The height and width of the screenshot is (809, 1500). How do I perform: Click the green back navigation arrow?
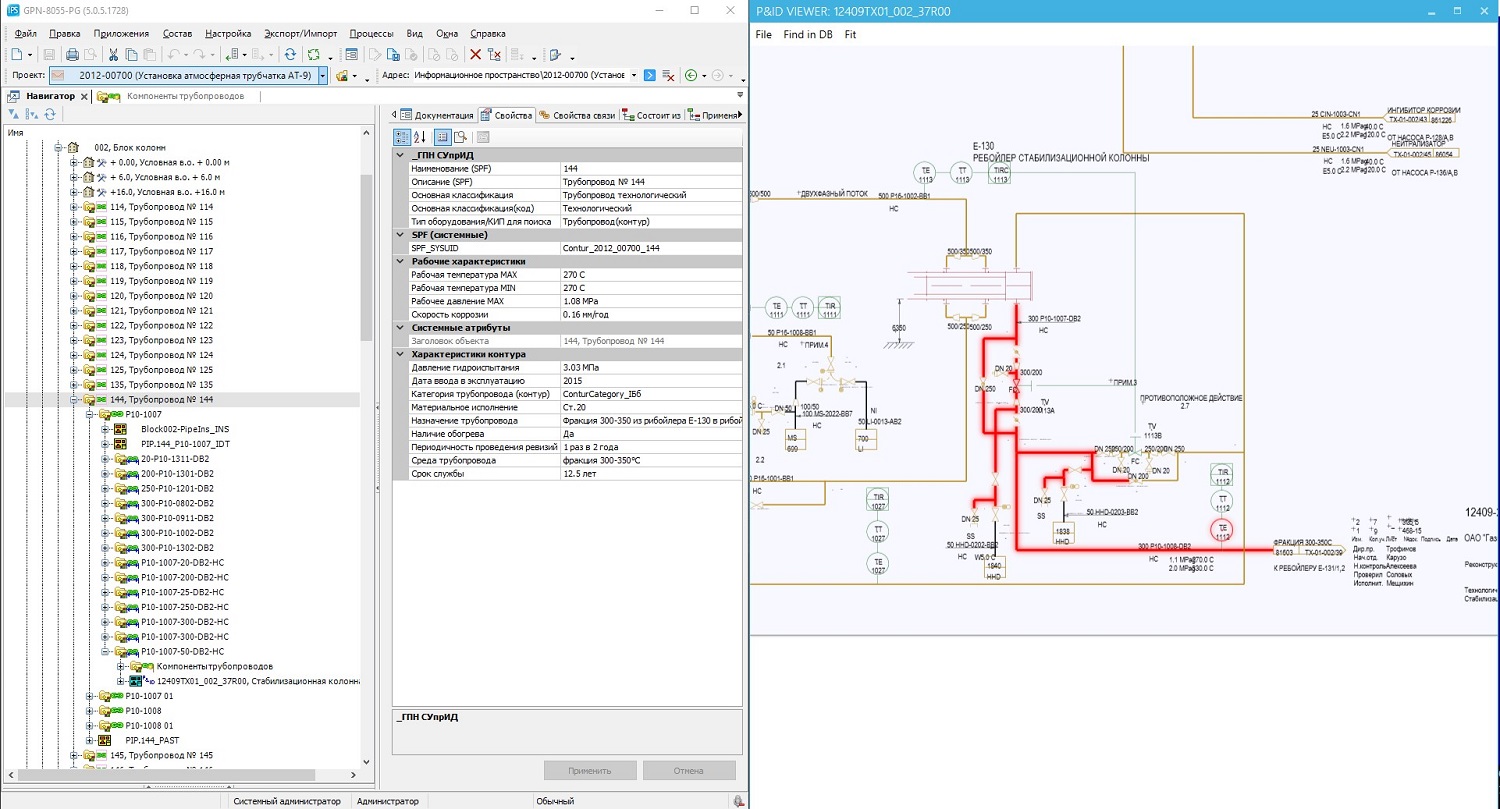[690, 76]
